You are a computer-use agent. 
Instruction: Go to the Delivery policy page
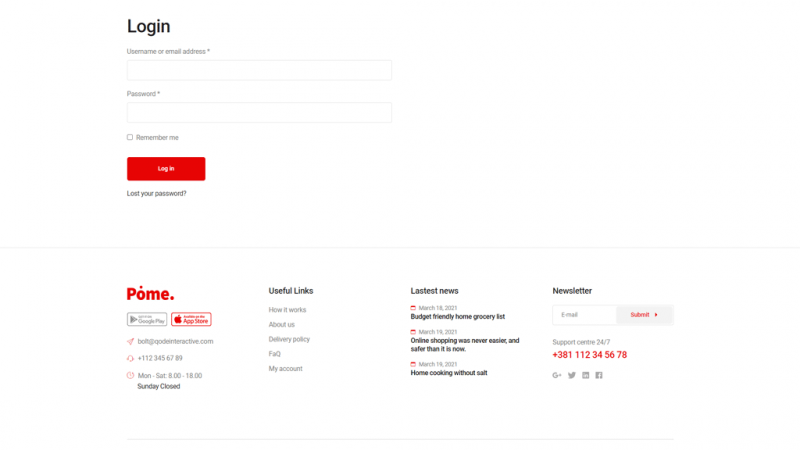[289, 339]
